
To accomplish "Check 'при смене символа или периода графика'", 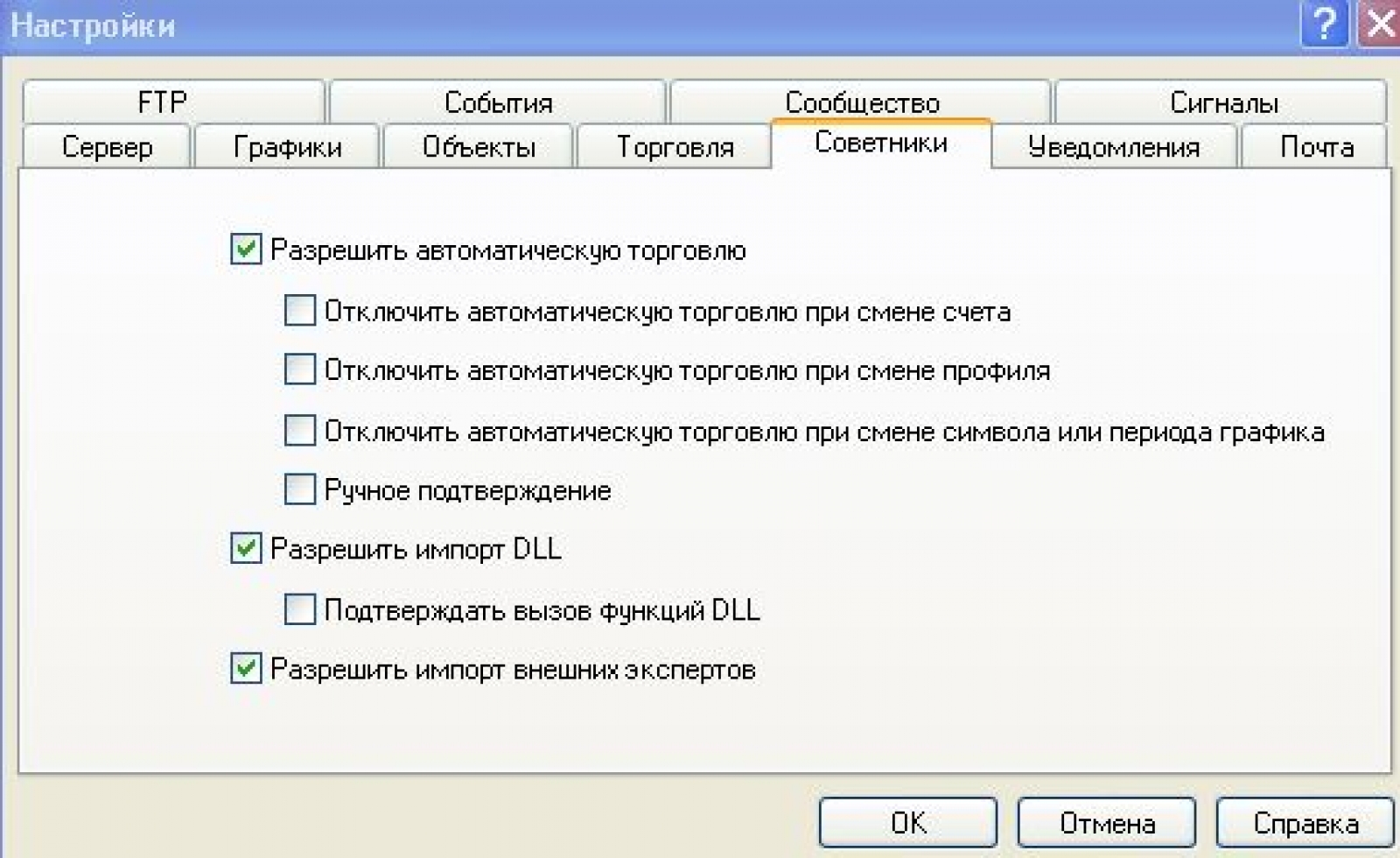I will [x=300, y=431].
